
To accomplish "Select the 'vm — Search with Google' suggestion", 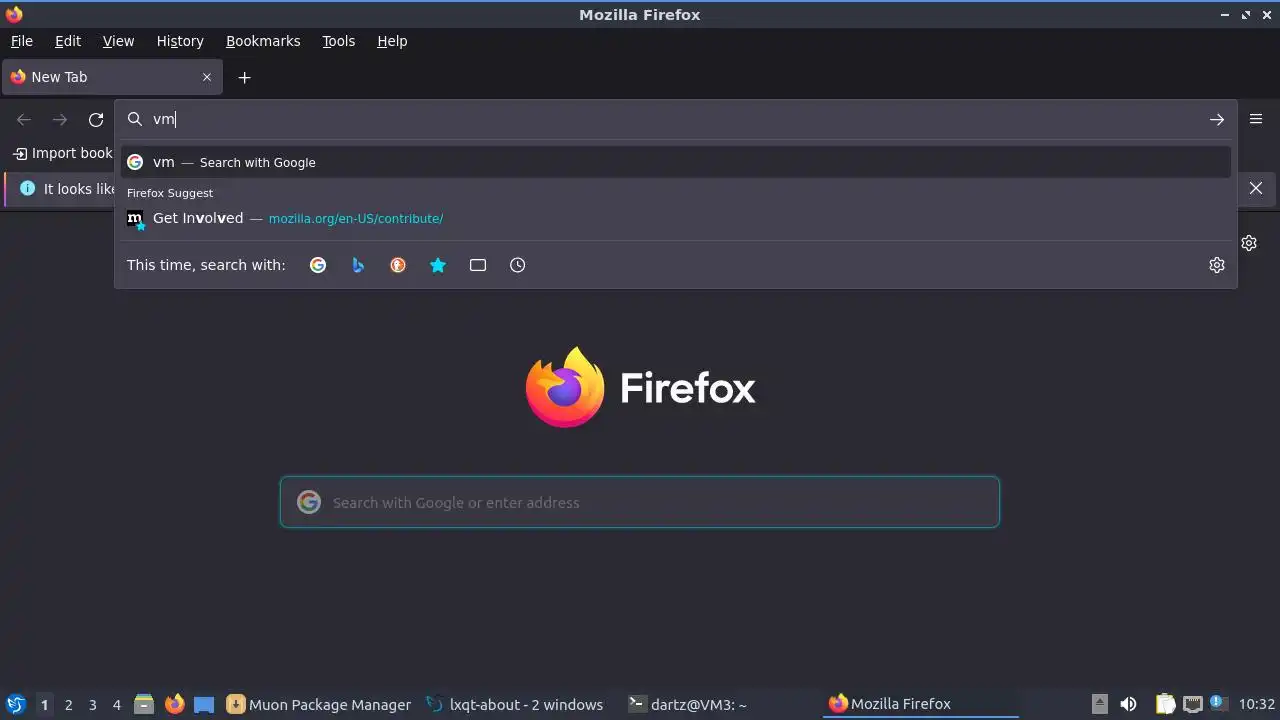I will [675, 162].
